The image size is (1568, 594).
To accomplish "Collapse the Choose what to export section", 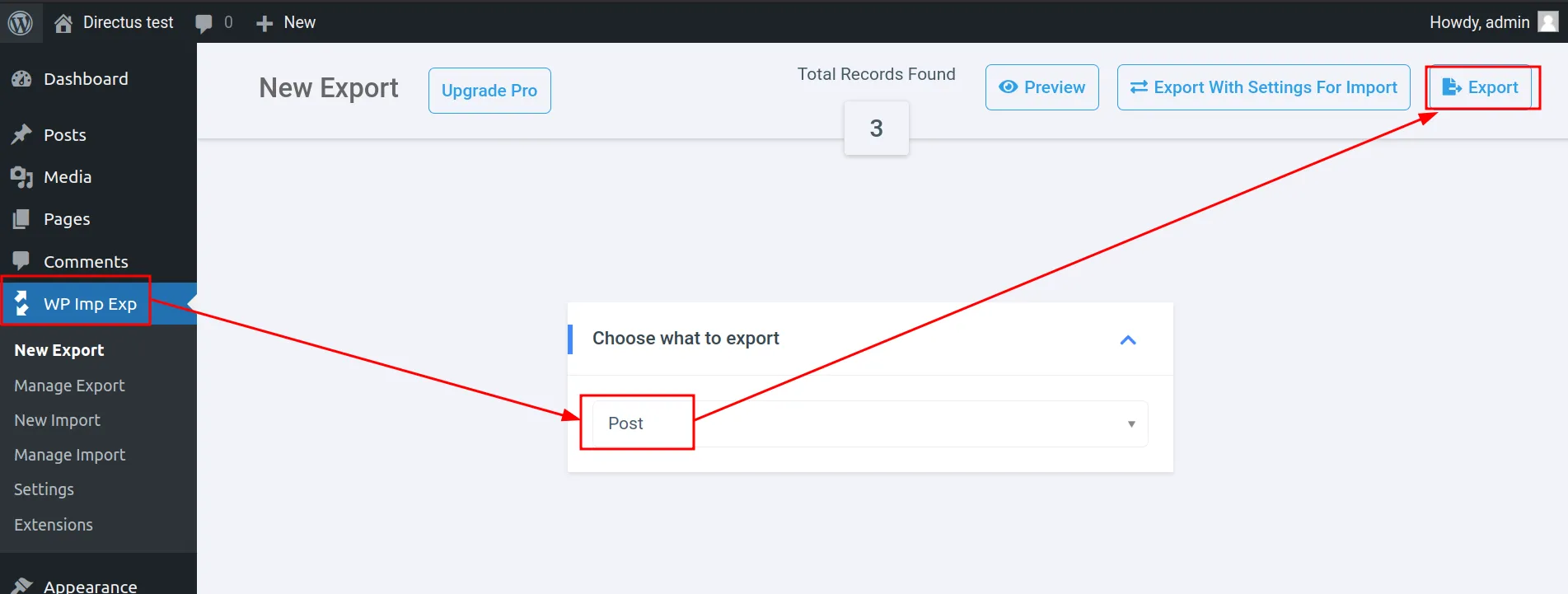I will point(1127,339).
